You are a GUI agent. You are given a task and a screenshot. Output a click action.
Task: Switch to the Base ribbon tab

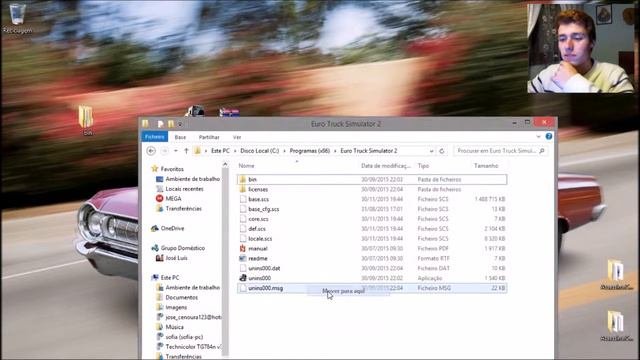coord(180,137)
